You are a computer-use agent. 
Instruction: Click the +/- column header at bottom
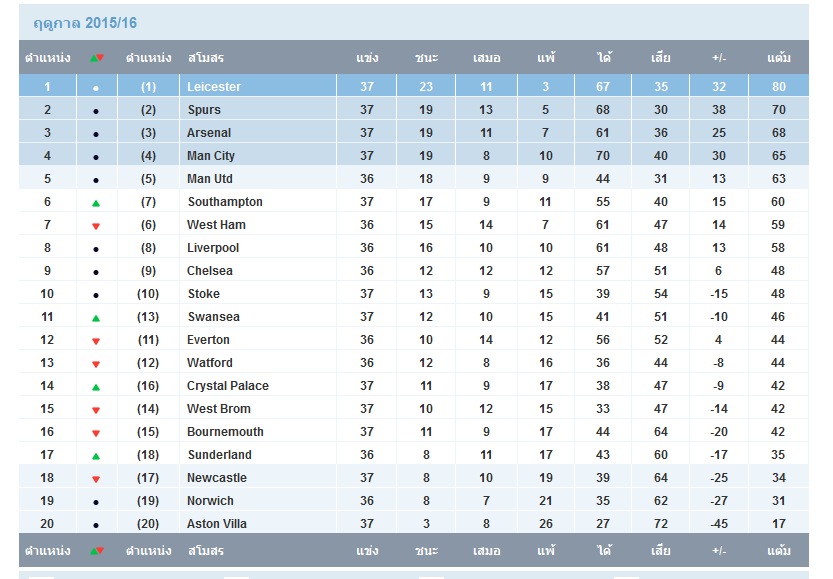tap(719, 551)
